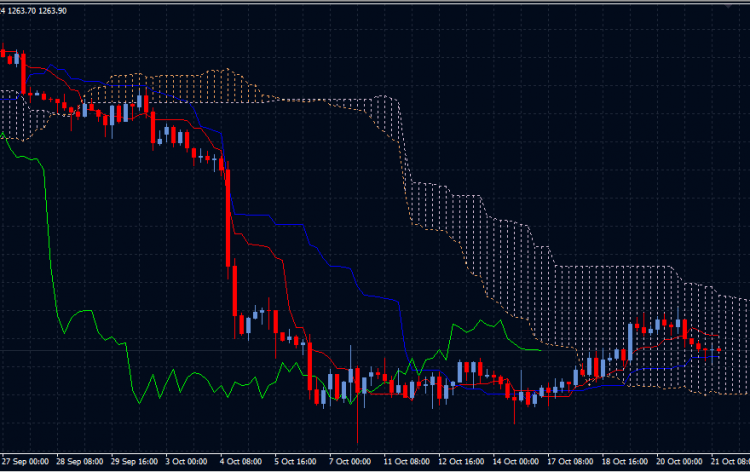Click the 14 Oct 00:00 time label
The height and width of the screenshot is (472, 750).
[515, 462]
